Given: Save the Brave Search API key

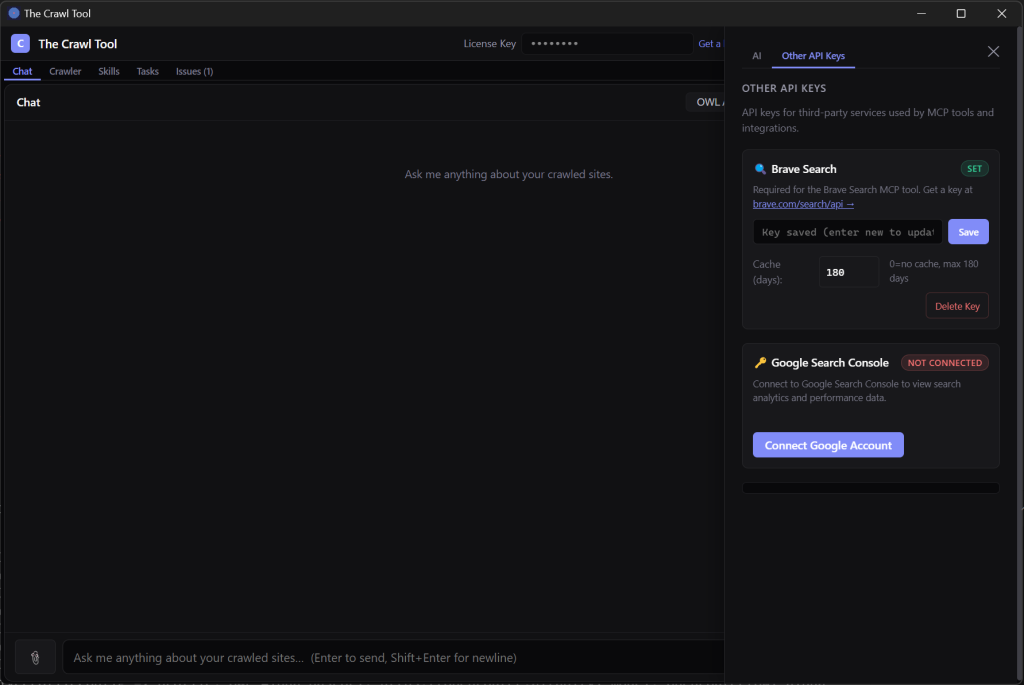Looking at the screenshot, I should coord(968,232).
